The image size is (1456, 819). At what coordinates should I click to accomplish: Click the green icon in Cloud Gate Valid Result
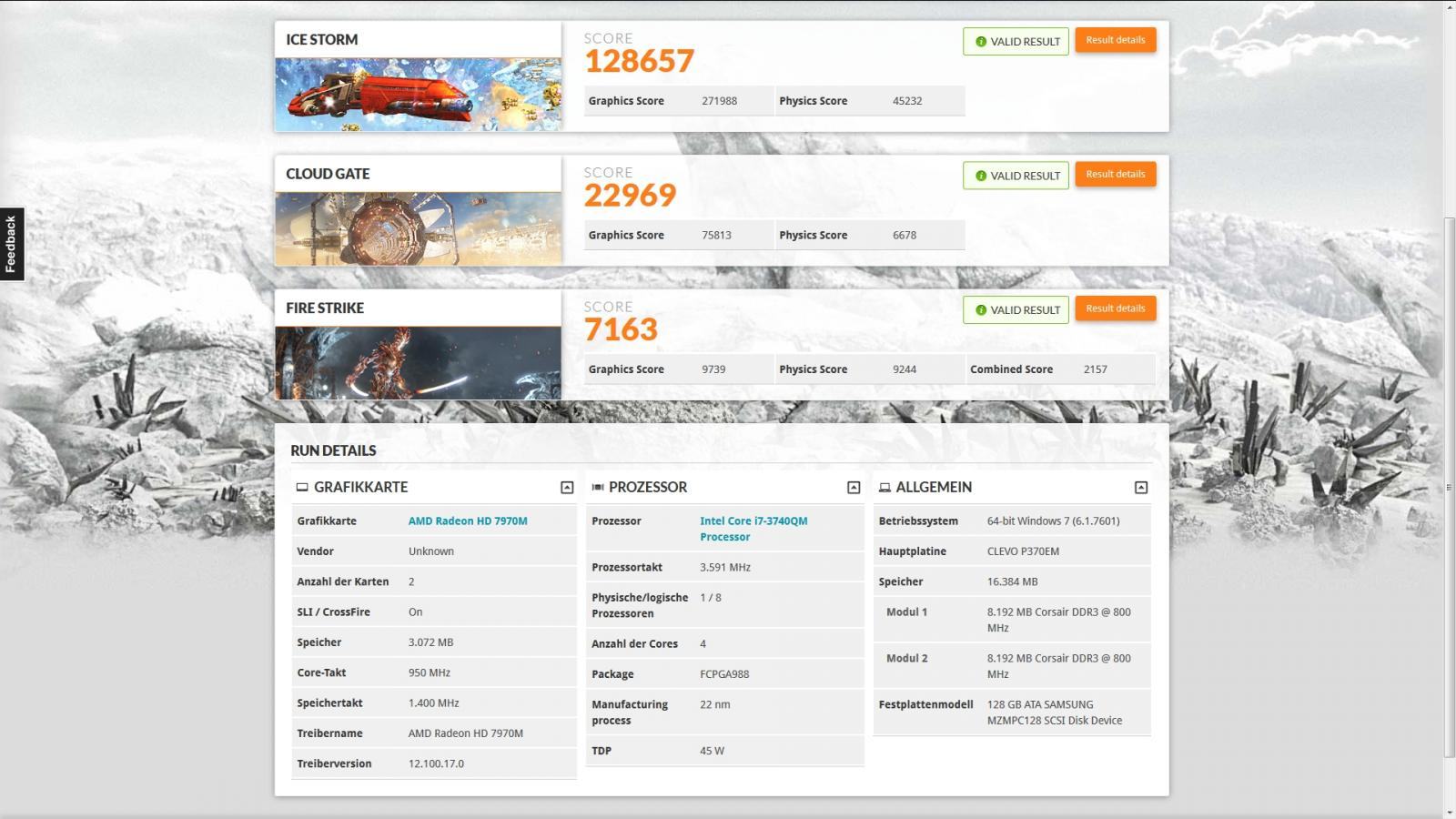coord(981,176)
